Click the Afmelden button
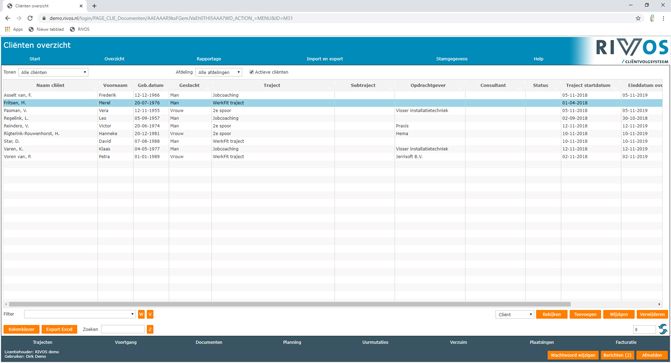 coord(652,355)
